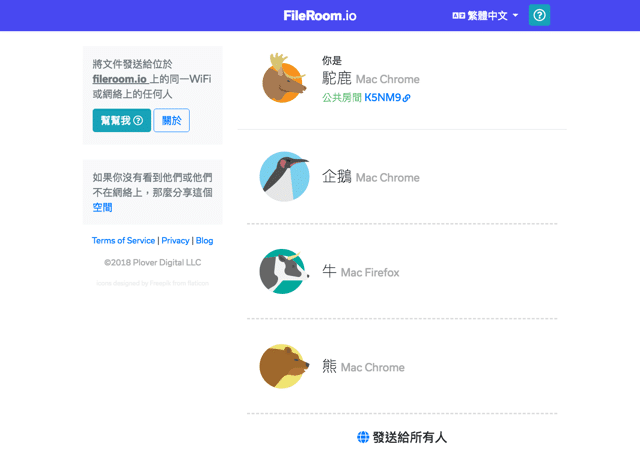This screenshot has height=460, width=640.
Task: Click 牛 Mac Firefox device name
Action: click(x=360, y=272)
